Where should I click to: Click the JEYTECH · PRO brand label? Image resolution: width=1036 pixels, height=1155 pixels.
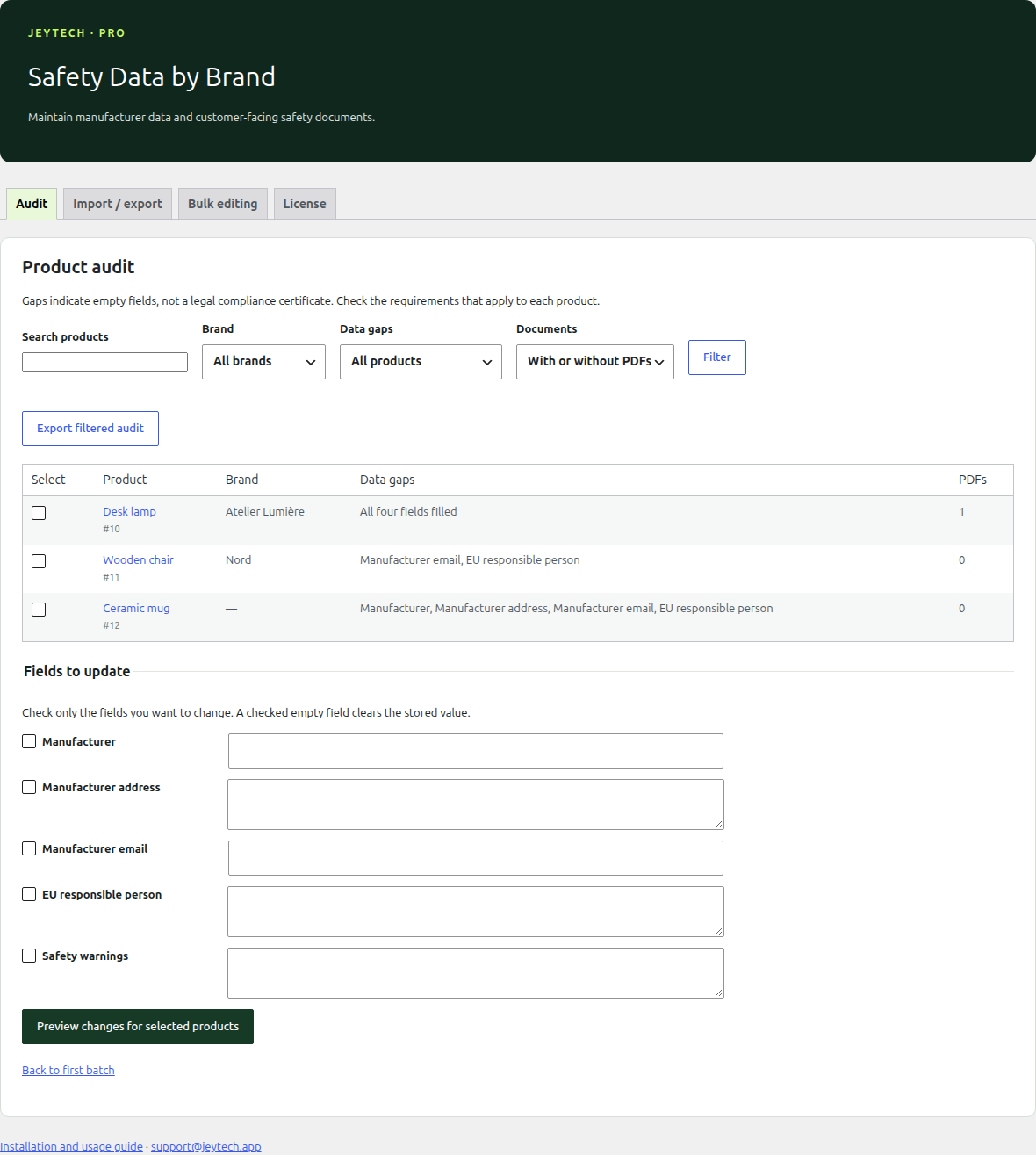(76, 33)
